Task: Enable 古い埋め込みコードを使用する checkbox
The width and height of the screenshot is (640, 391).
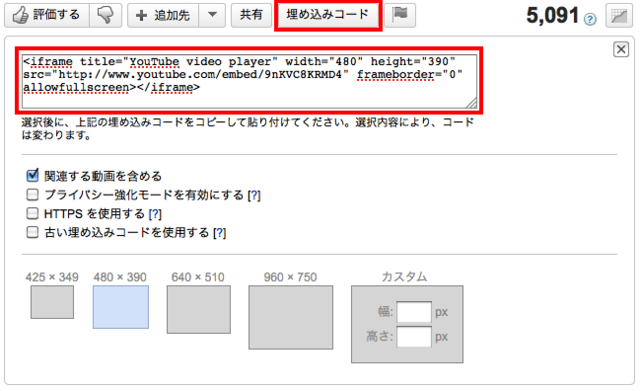Action: [x=33, y=232]
